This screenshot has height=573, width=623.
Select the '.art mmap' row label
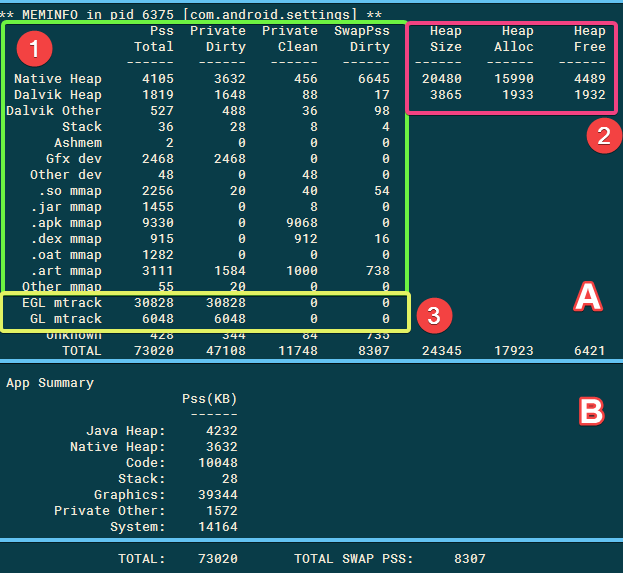point(66,271)
